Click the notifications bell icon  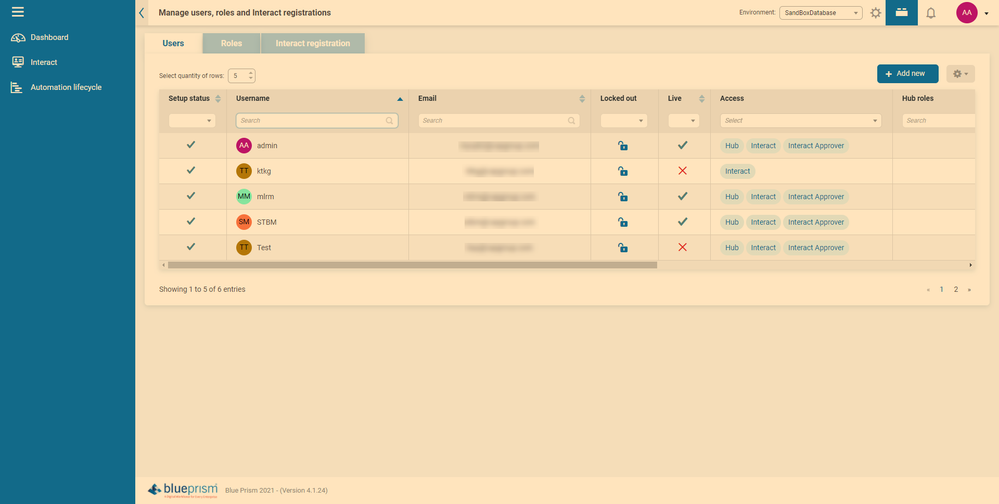[x=930, y=13]
